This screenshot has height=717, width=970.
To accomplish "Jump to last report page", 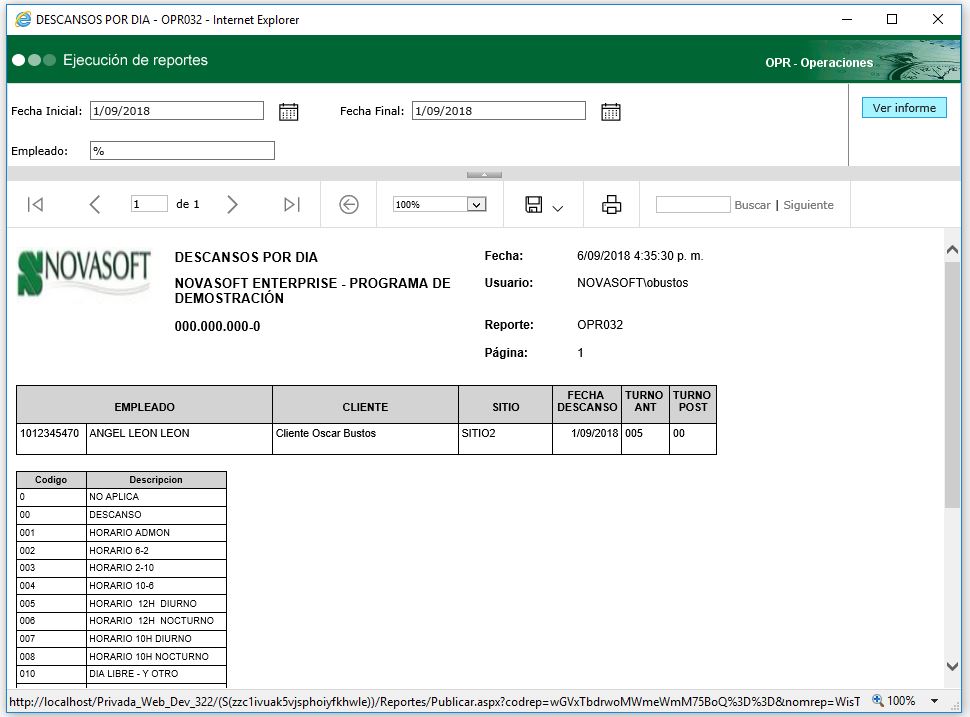I will tap(292, 205).
